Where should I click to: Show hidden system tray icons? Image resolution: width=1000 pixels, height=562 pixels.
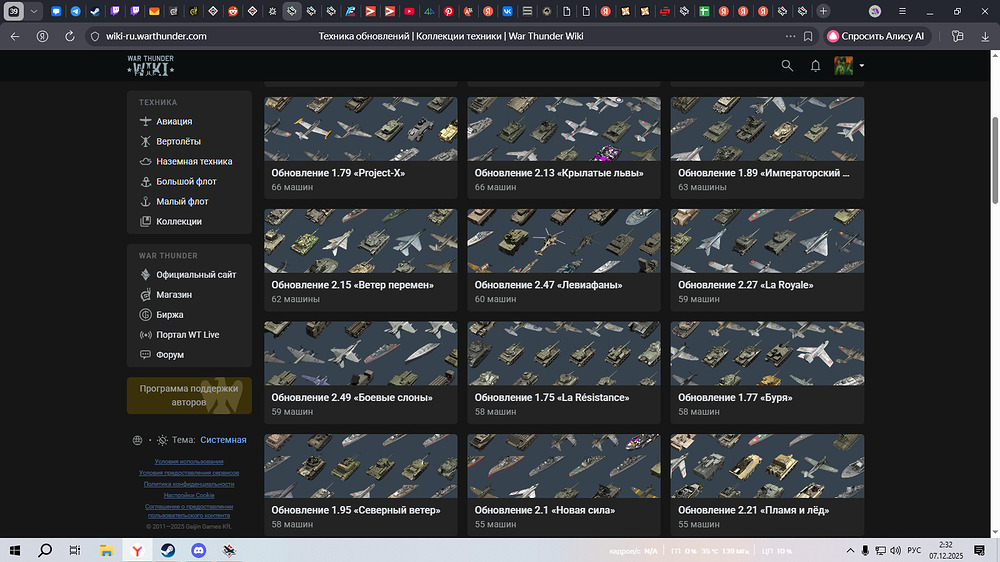click(847, 551)
